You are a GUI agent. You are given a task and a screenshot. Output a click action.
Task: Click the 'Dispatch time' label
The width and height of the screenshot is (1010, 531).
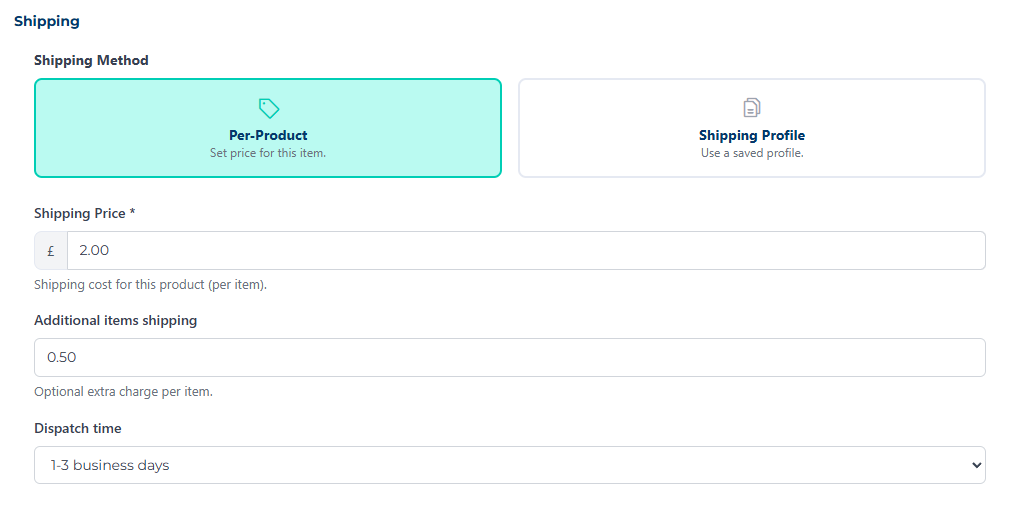click(78, 429)
